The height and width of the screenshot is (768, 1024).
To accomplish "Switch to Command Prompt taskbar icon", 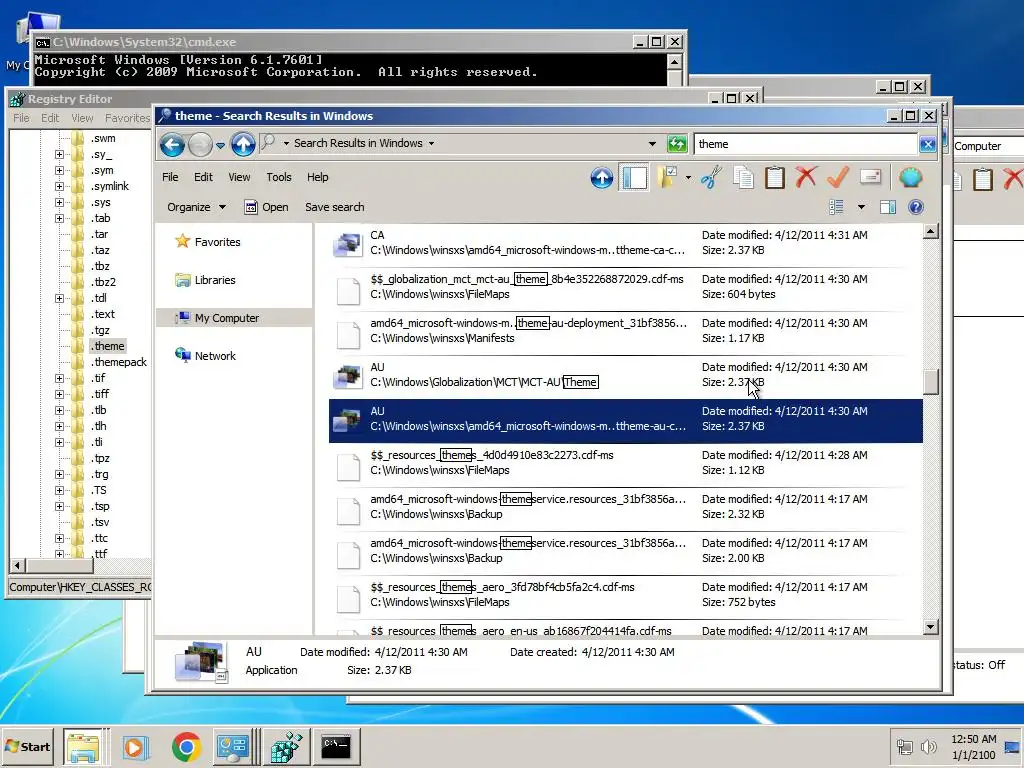I will pyautogui.click(x=337, y=746).
